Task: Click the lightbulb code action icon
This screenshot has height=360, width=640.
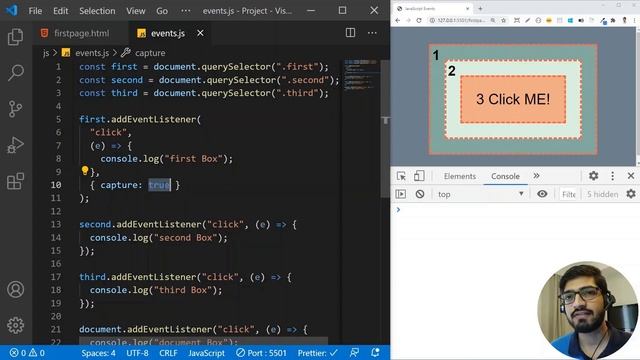Action: coord(84,171)
